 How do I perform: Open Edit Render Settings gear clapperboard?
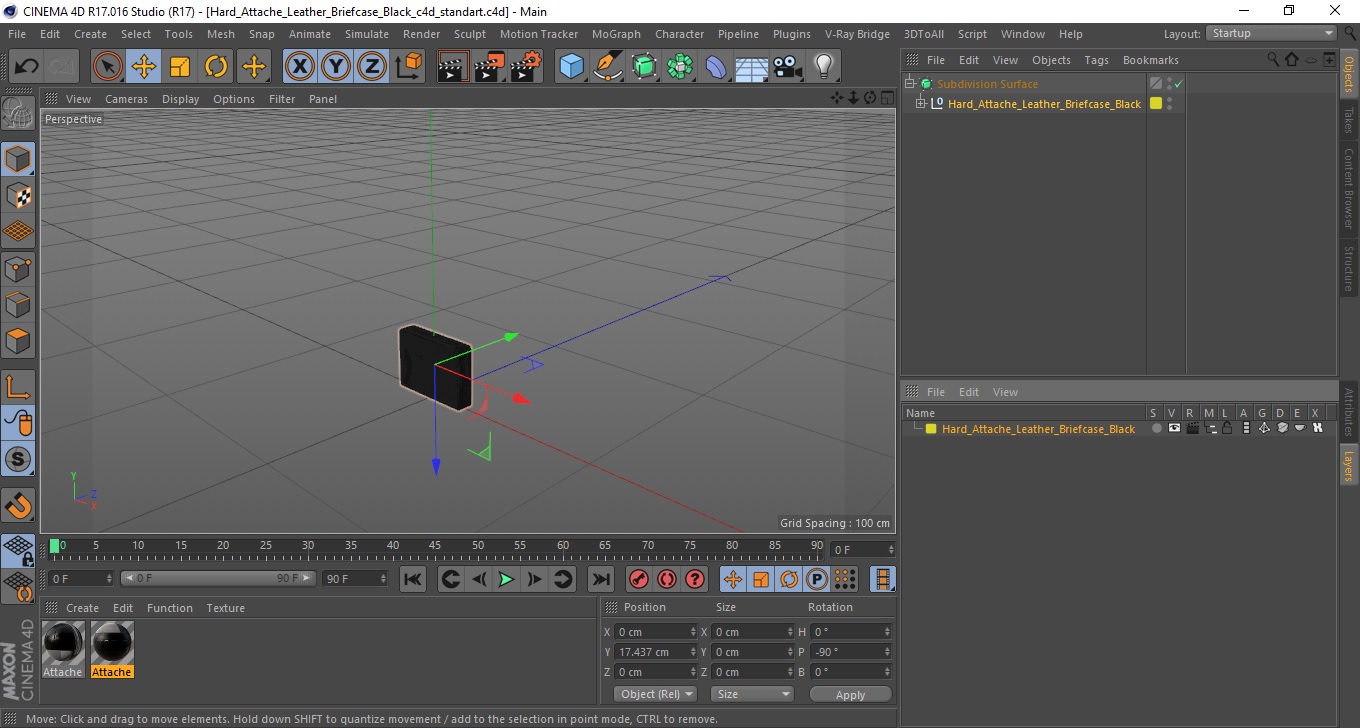(x=526, y=67)
